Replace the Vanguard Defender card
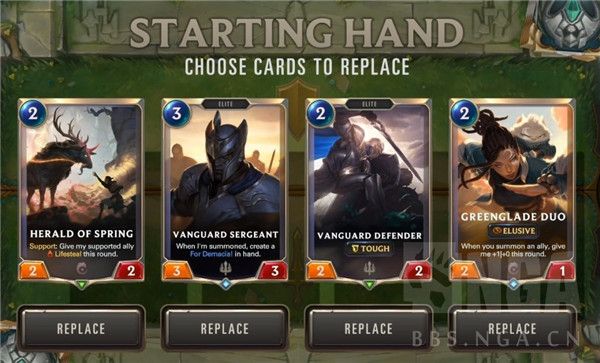The width and height of the screenshot is (600, 363). pyautogui.click(x=369, y=329)
